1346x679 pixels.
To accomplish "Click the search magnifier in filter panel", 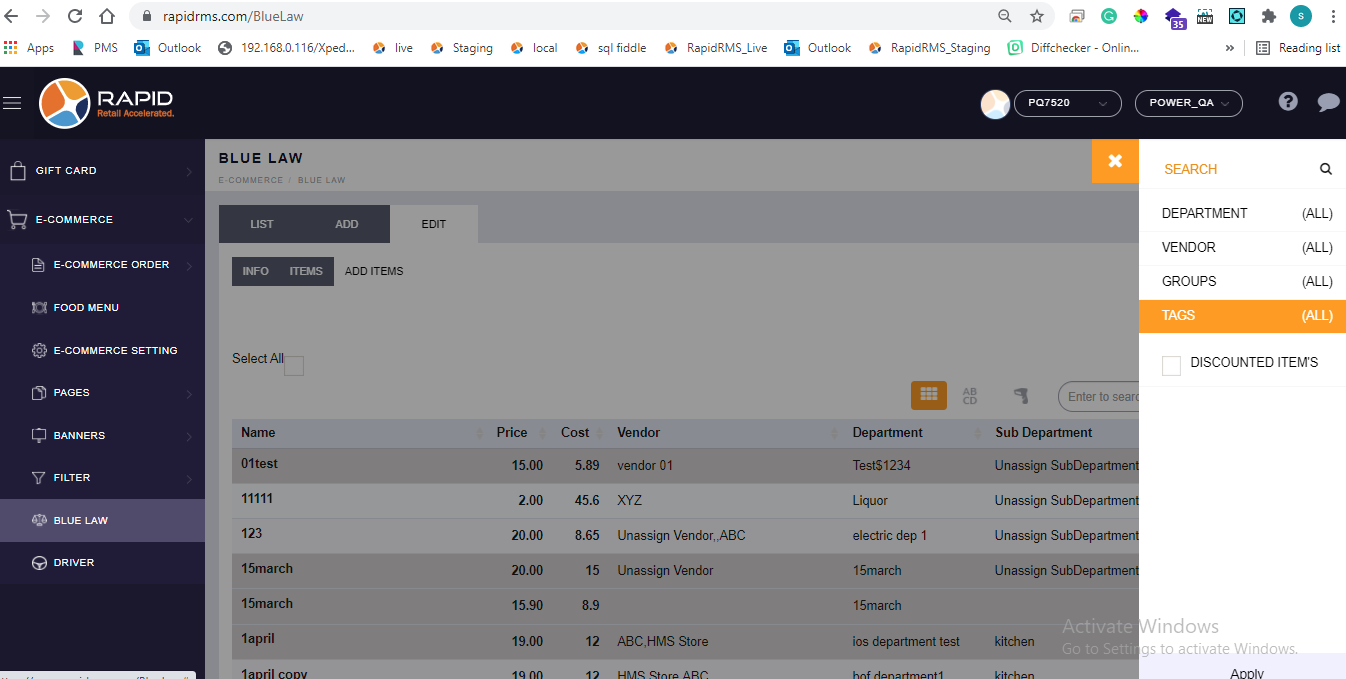I will tap(1325, 169).
